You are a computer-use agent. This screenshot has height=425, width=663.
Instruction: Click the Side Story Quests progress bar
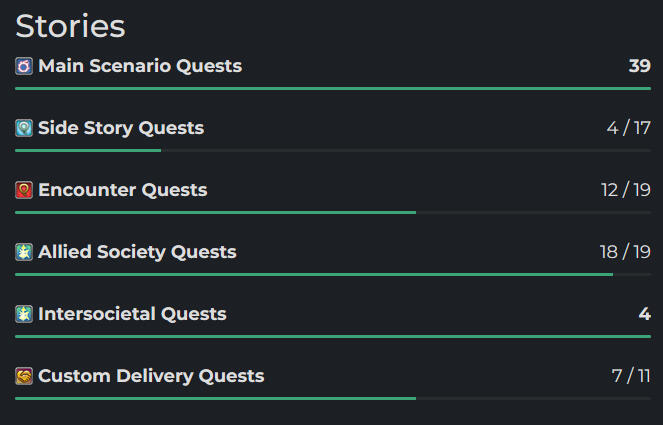333,151
